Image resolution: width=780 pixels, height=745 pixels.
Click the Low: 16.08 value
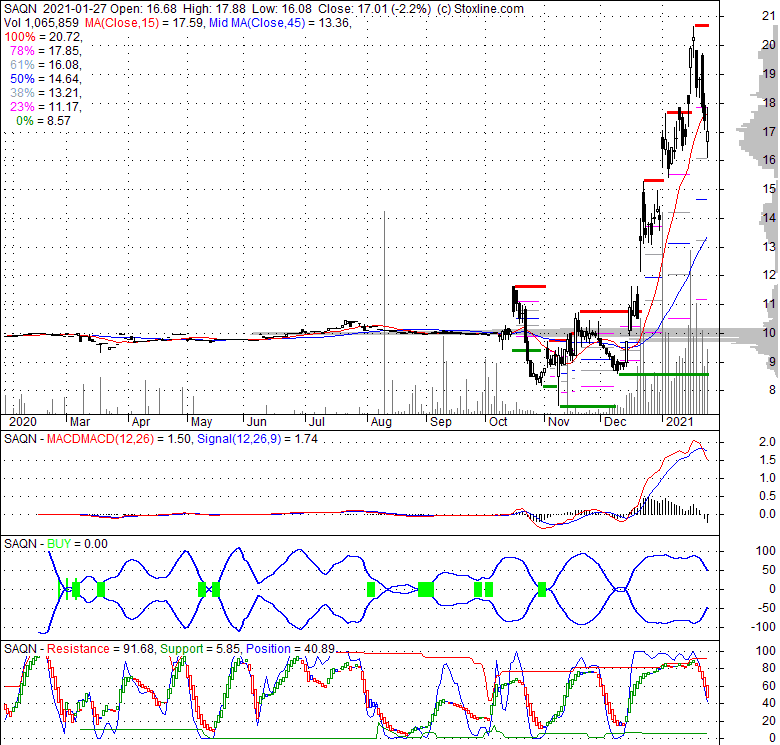click(x=282, y=9)
